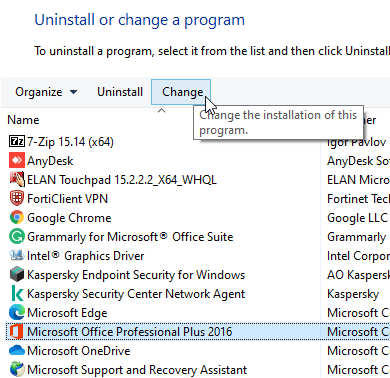The width and height of the screenshot is (390, 378).
Task: Click the Microsoft OneDrive cloud icon
Action: [x=17, y=351]
